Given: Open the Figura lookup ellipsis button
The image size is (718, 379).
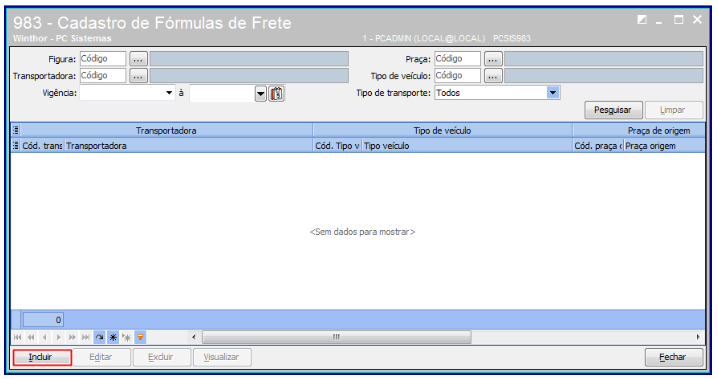Looking at the screenshot, I should pos(138,59).
